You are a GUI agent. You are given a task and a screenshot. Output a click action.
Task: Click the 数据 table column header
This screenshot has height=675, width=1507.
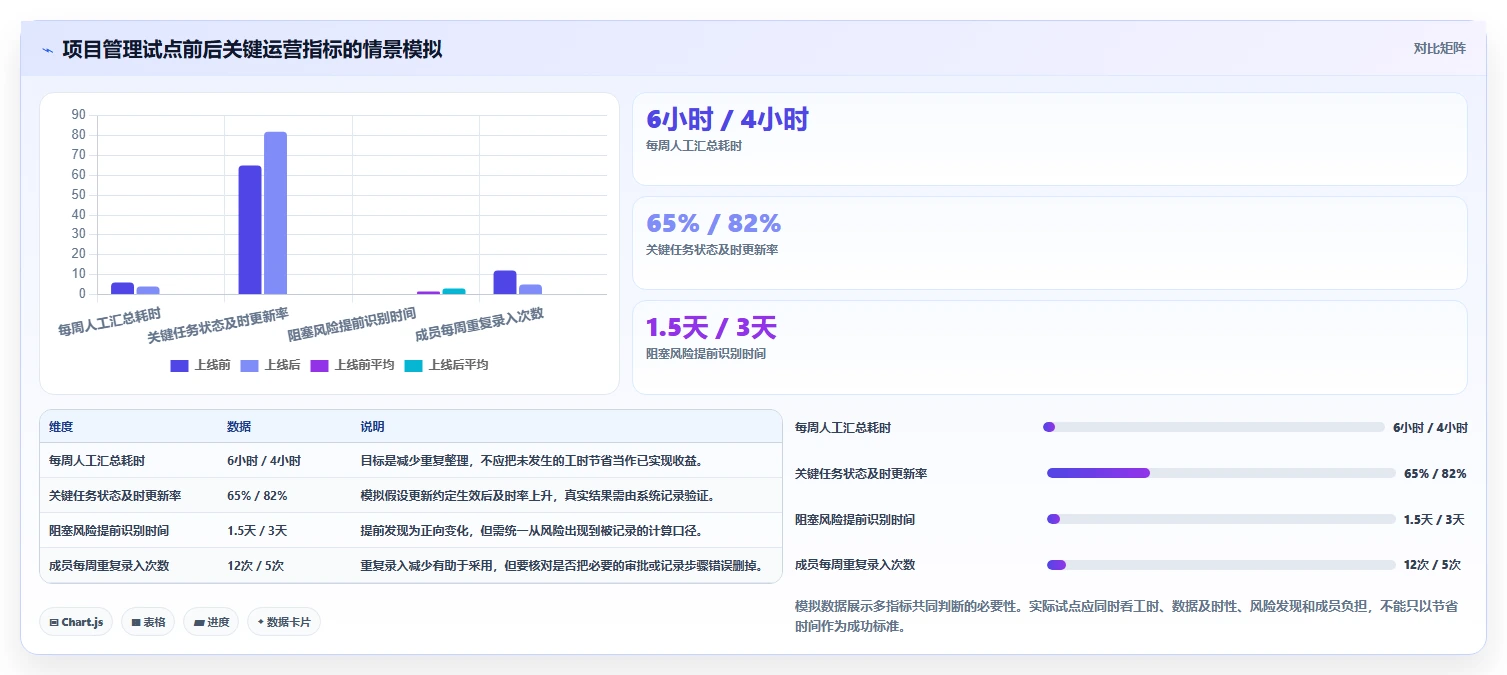point(239,427)
